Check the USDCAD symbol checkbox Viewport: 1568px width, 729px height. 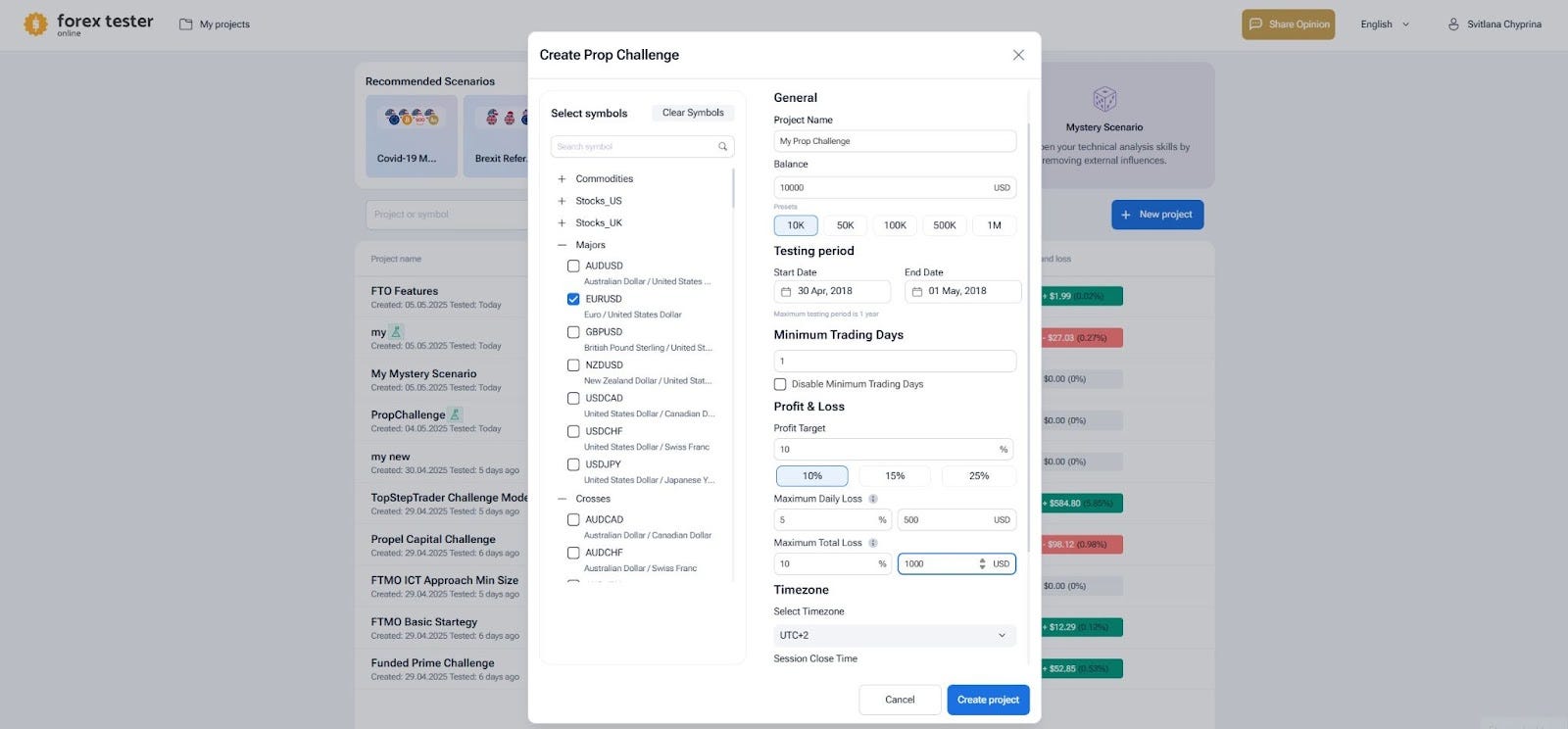[x=573, y=399]
